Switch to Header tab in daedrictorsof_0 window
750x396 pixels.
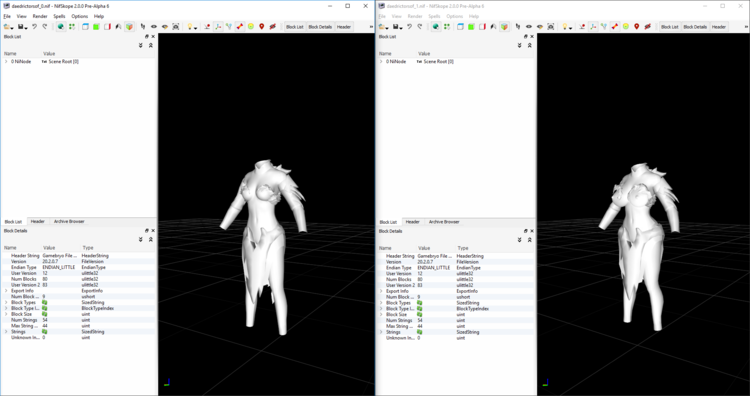38,221
